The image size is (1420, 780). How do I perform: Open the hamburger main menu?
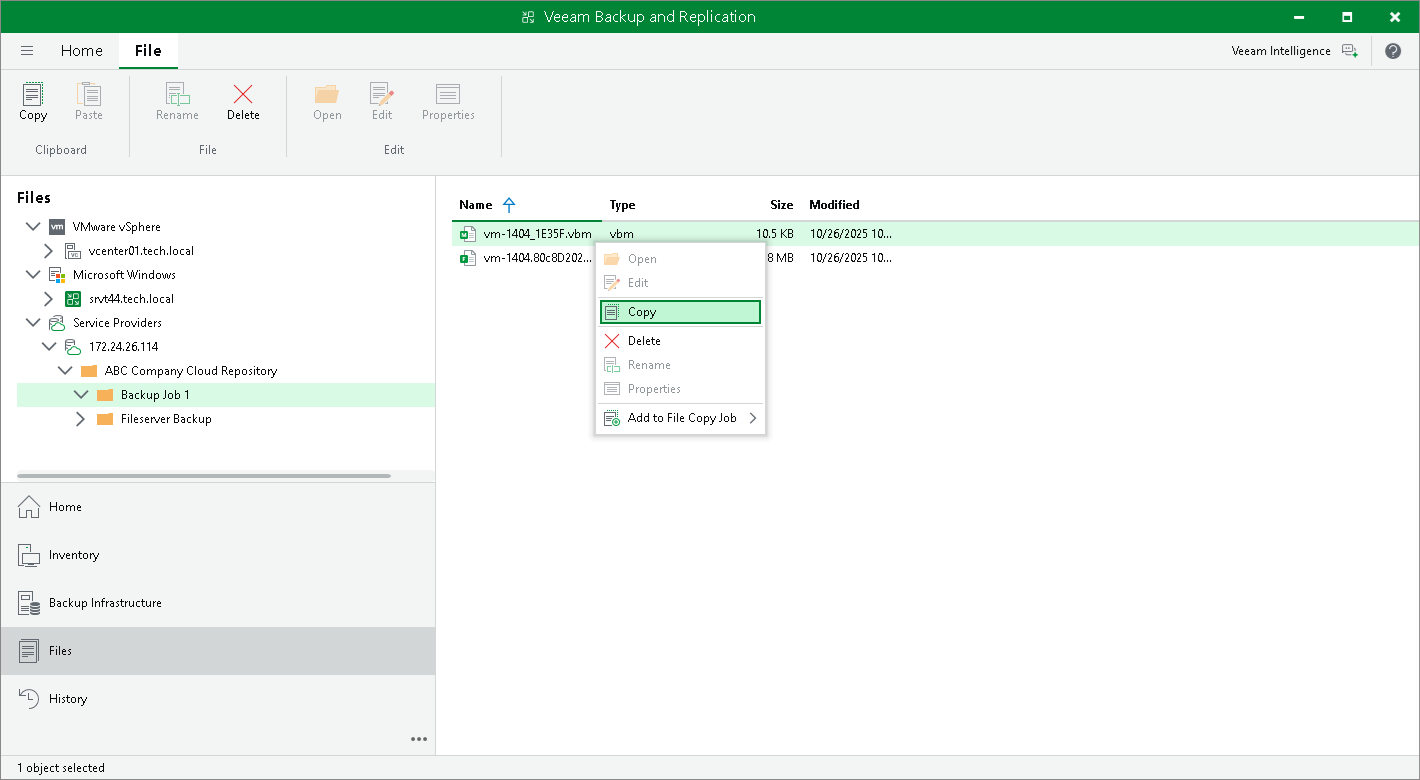click(x=27, y=51)
